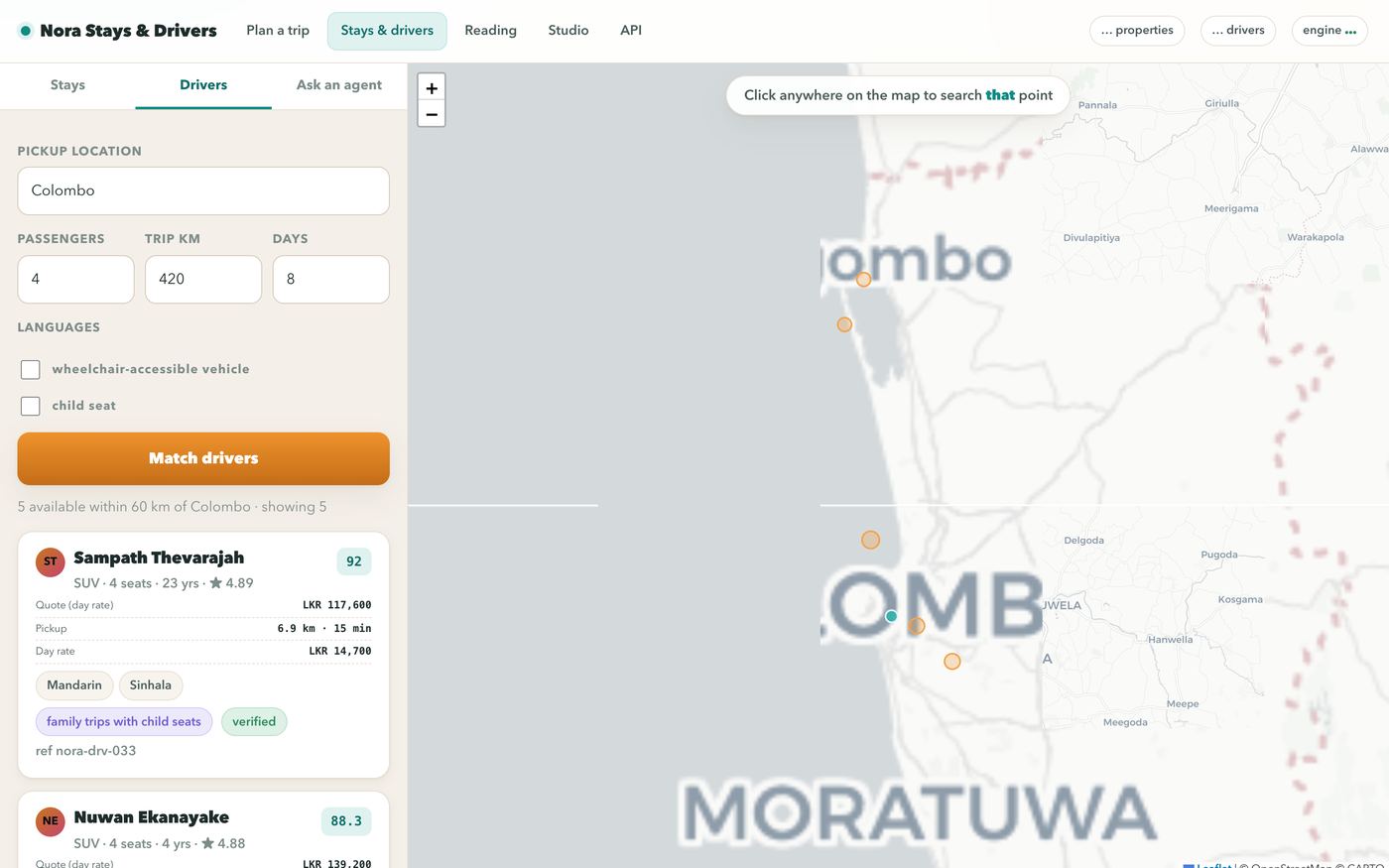The width and height of the screenshot is (1389, 868).
Task: Select the Drivers tab
Action: (203, 85)
